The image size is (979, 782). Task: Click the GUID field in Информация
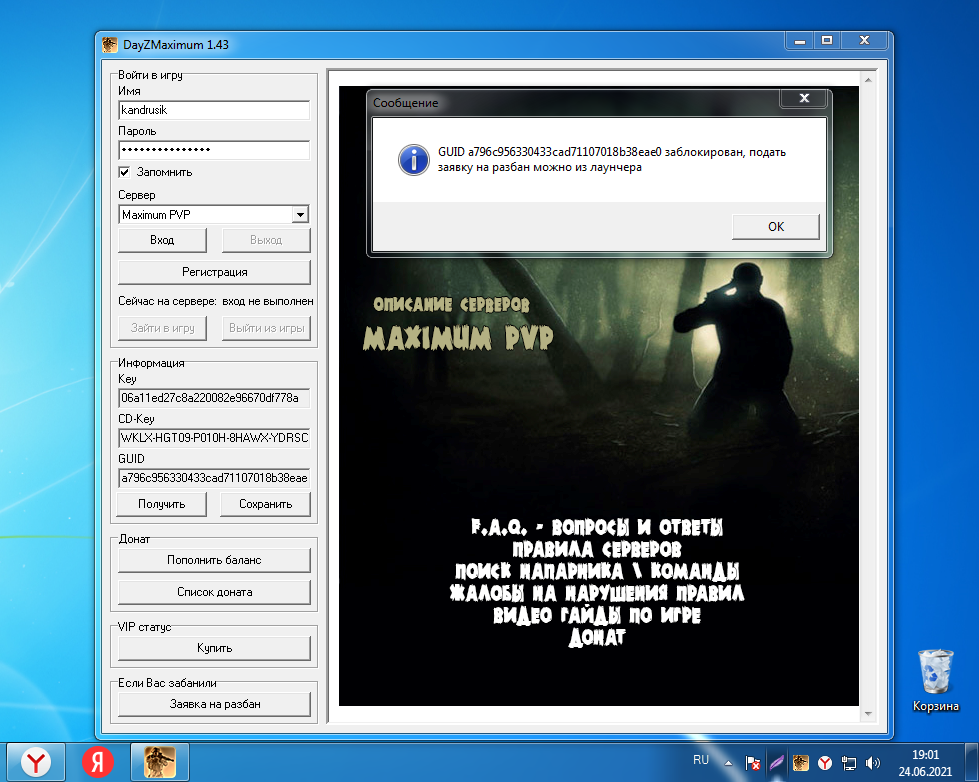[x=214, y=478]
